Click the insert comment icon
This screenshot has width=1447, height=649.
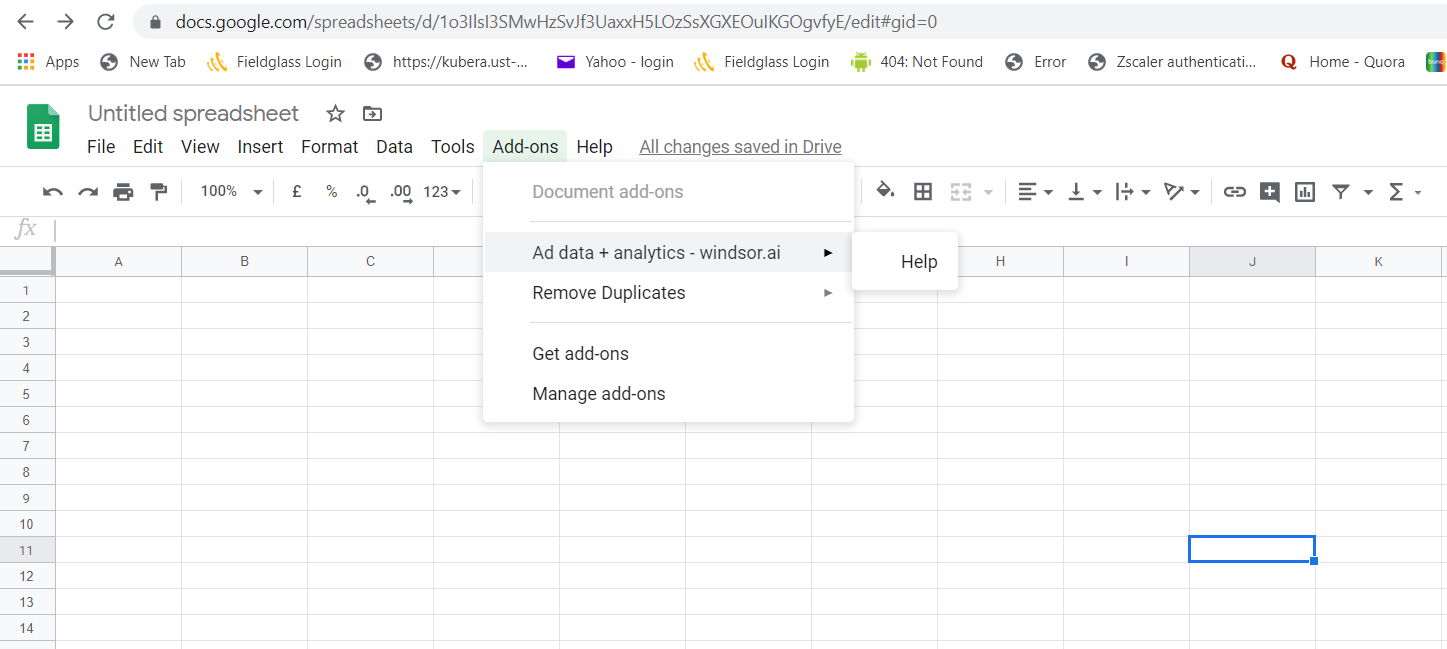(1270, 192)
